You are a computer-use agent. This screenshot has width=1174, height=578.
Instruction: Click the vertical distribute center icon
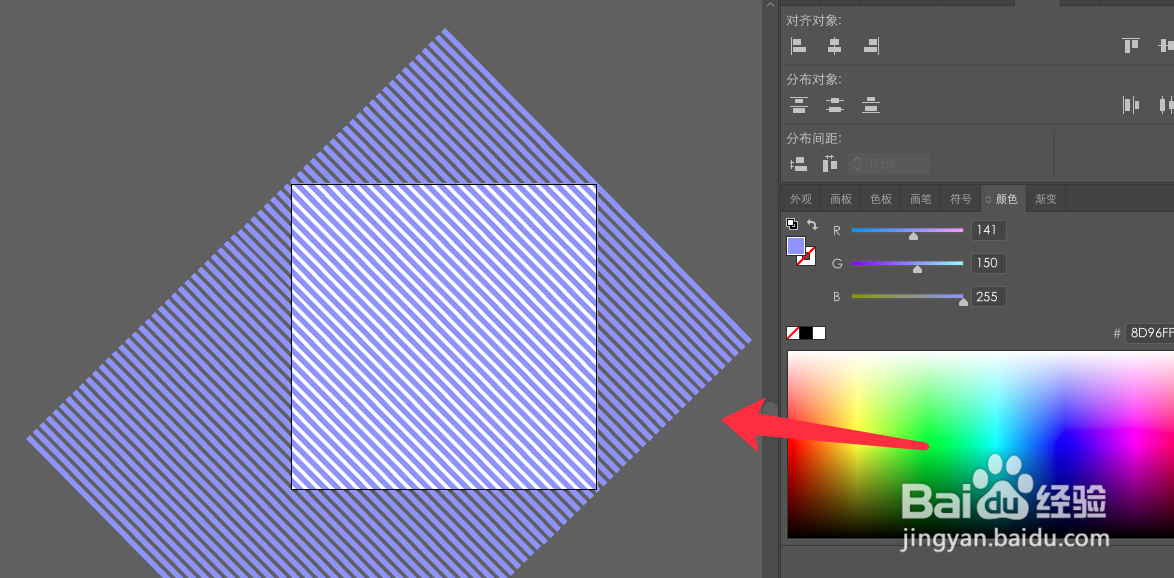click(x=835, y=105)
